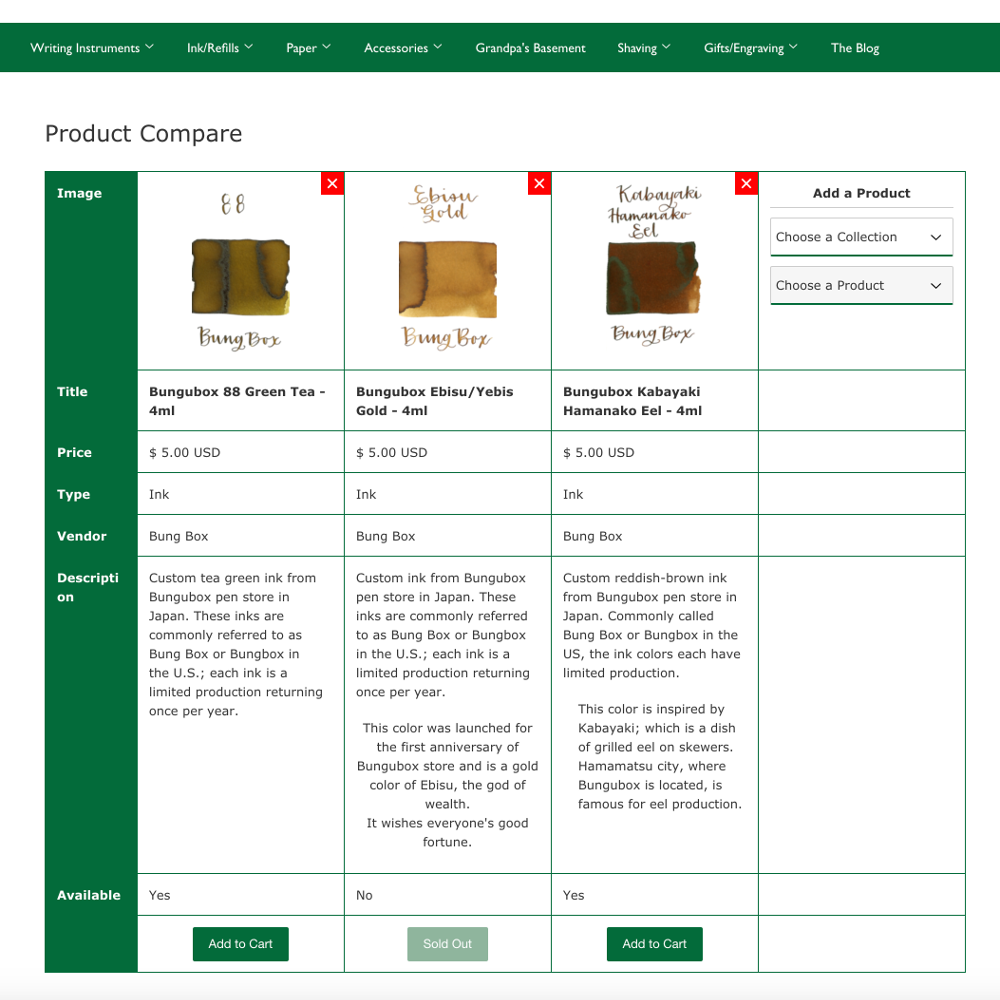The image size is (1000, 1000).
Task: Expand the Gifts/Engraving menu
Action: 751,48
